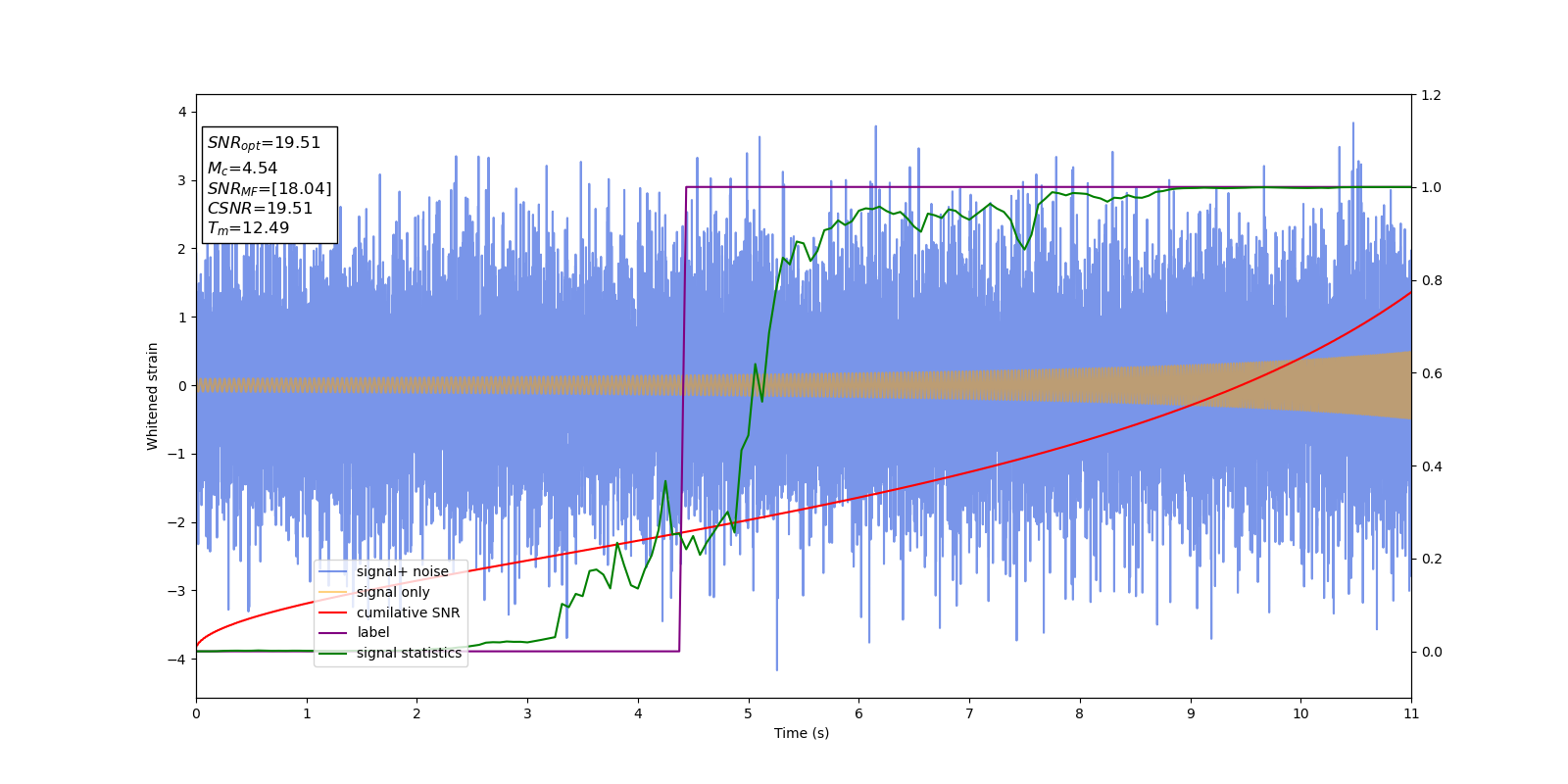Click left axis tick label −4
The height and width of the screenshot is (784, 1568).
point(177,659)
